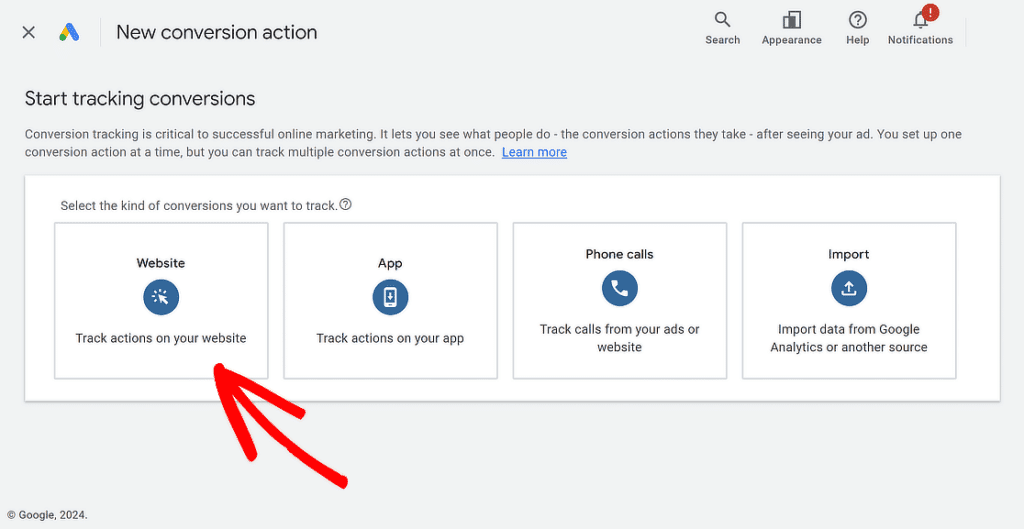Click the App card title
This screenshot has height=529, width=1024.
(x=390, y=263)
